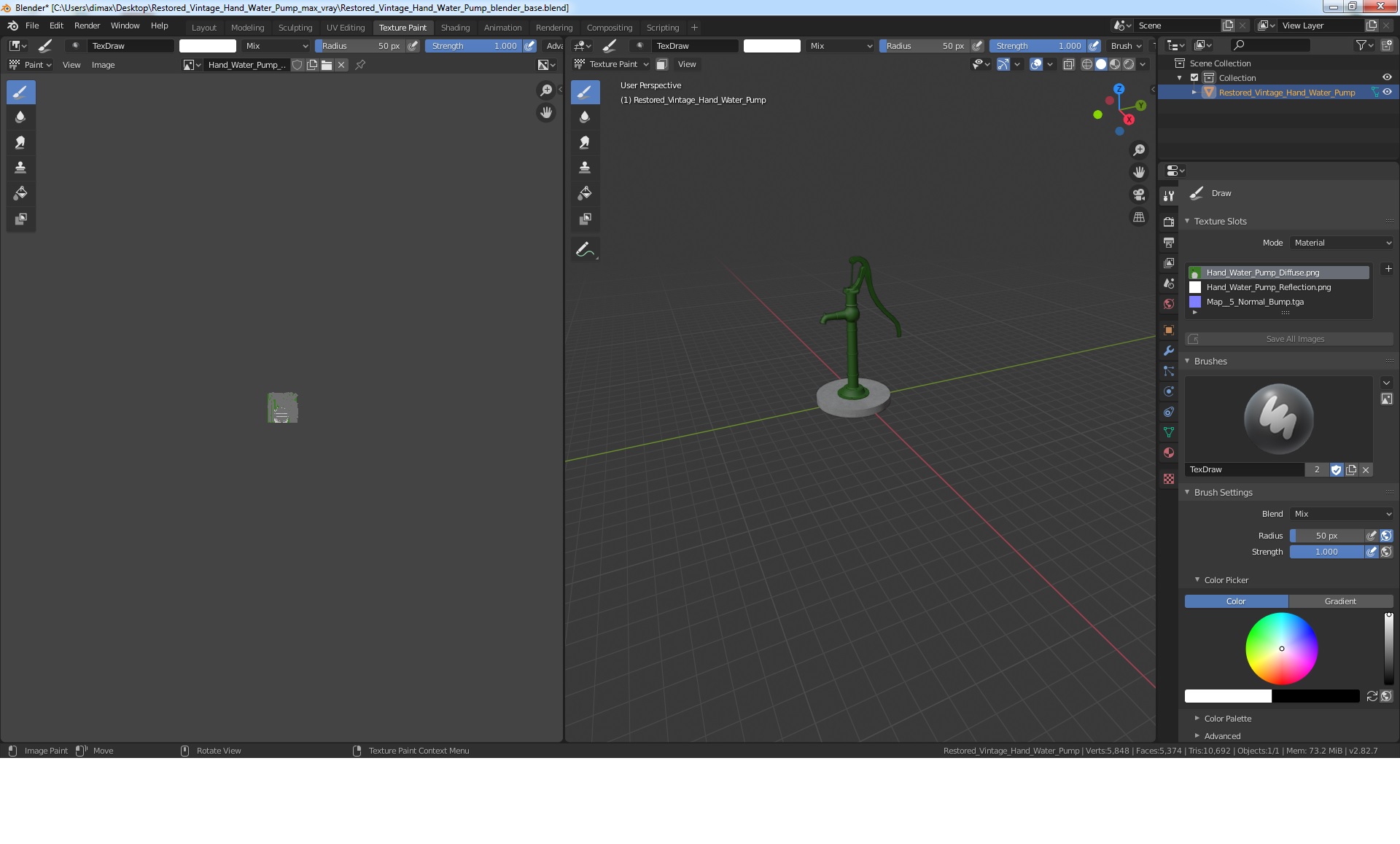Toggle camera view icon in 3D viewport
This screenshot has width=1400, height=844.
1138,195
